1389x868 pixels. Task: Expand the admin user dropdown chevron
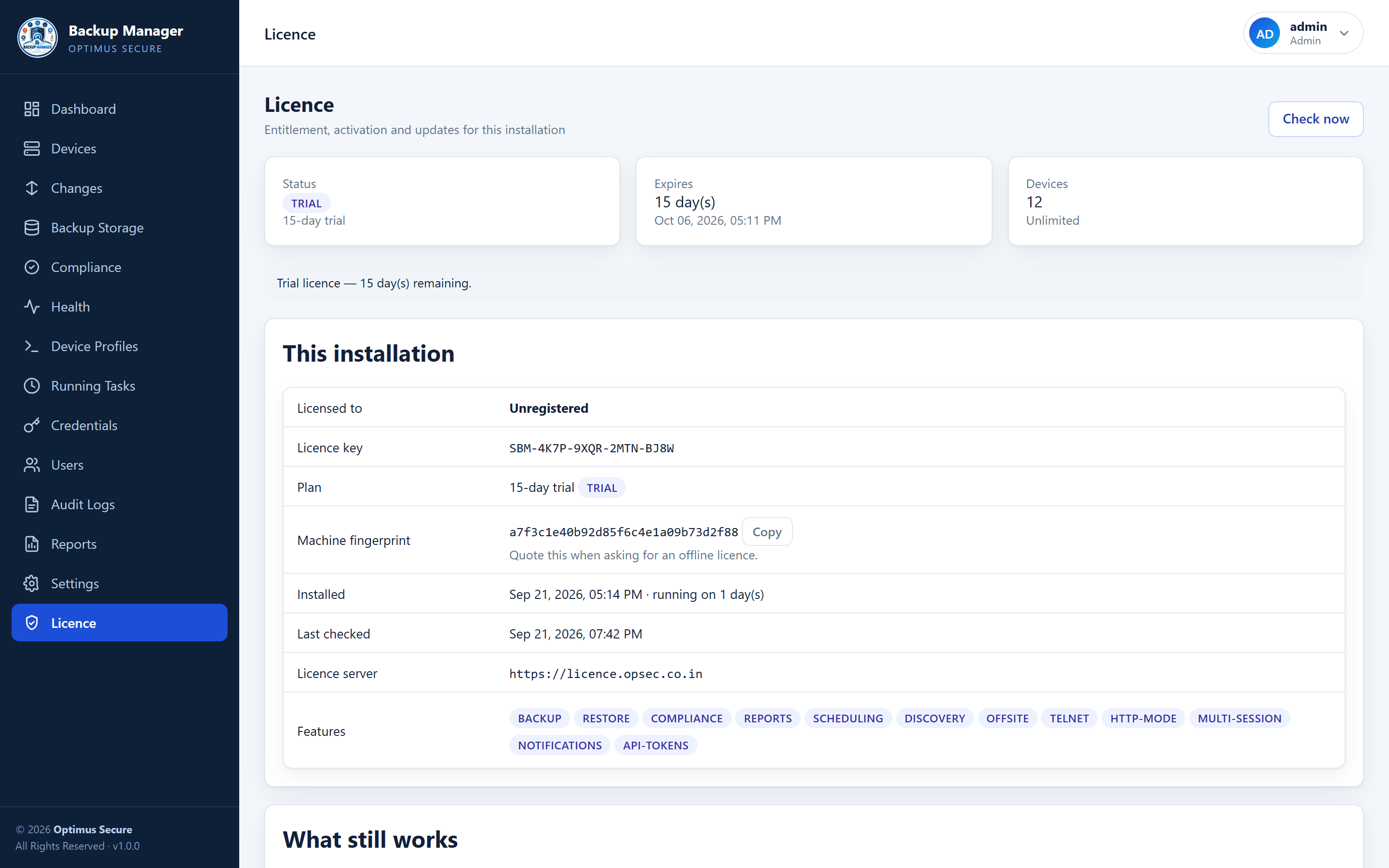click(1344, 33)
